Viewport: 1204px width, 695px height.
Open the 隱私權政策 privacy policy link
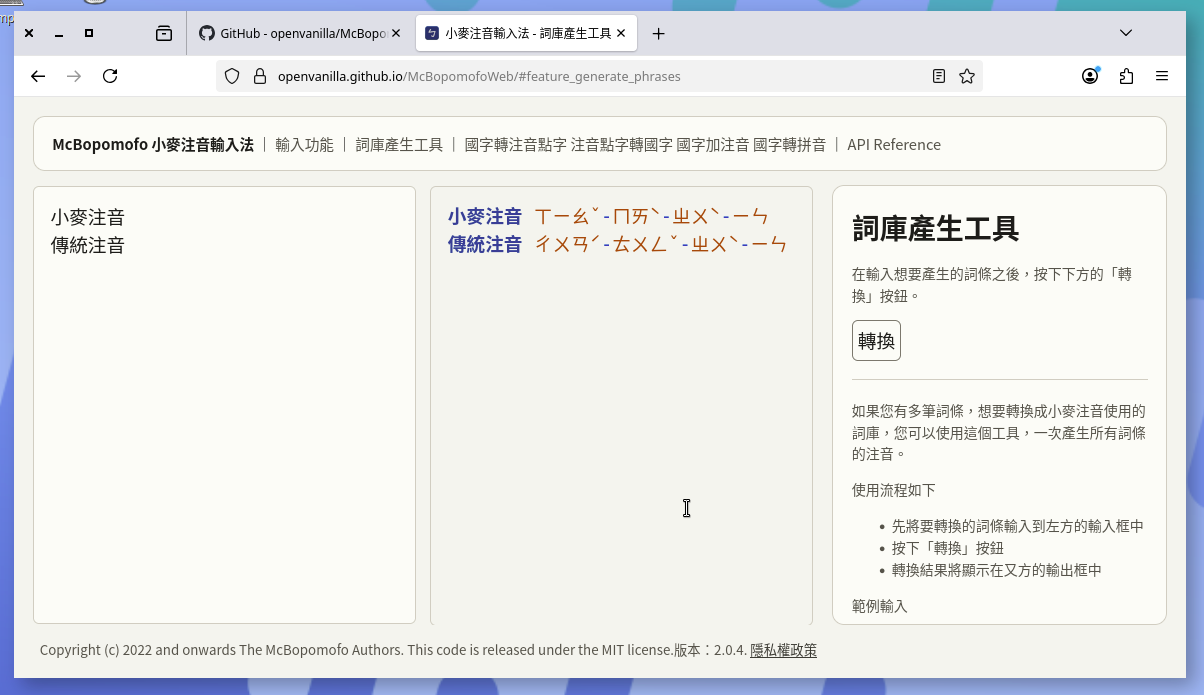tap(783, 650)
